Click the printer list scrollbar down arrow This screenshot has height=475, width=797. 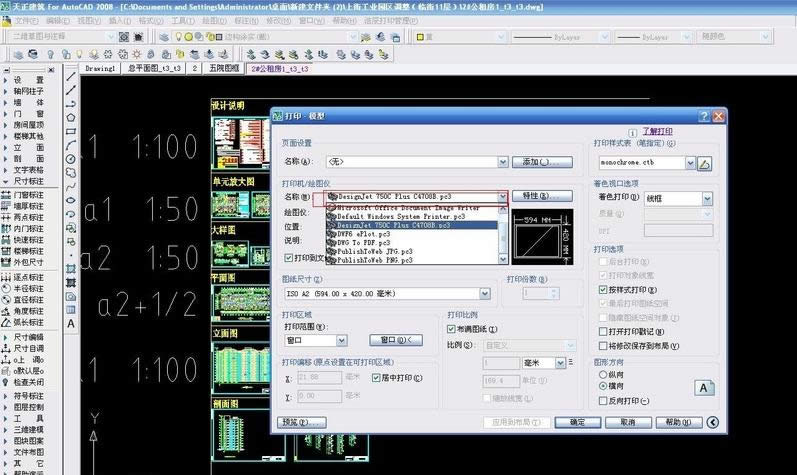(504, 259)
